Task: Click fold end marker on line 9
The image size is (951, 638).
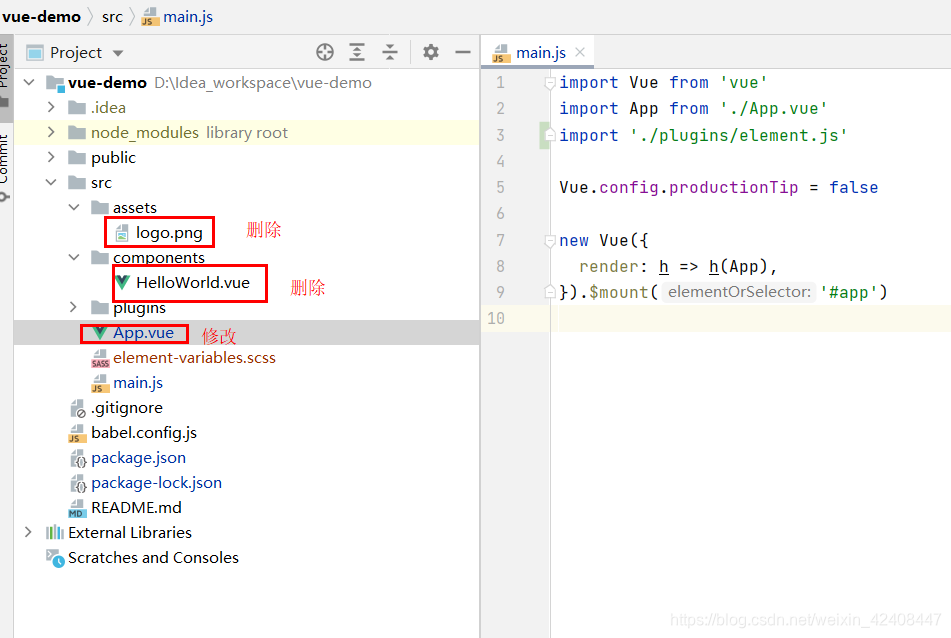Action: [x=549, y=292]
